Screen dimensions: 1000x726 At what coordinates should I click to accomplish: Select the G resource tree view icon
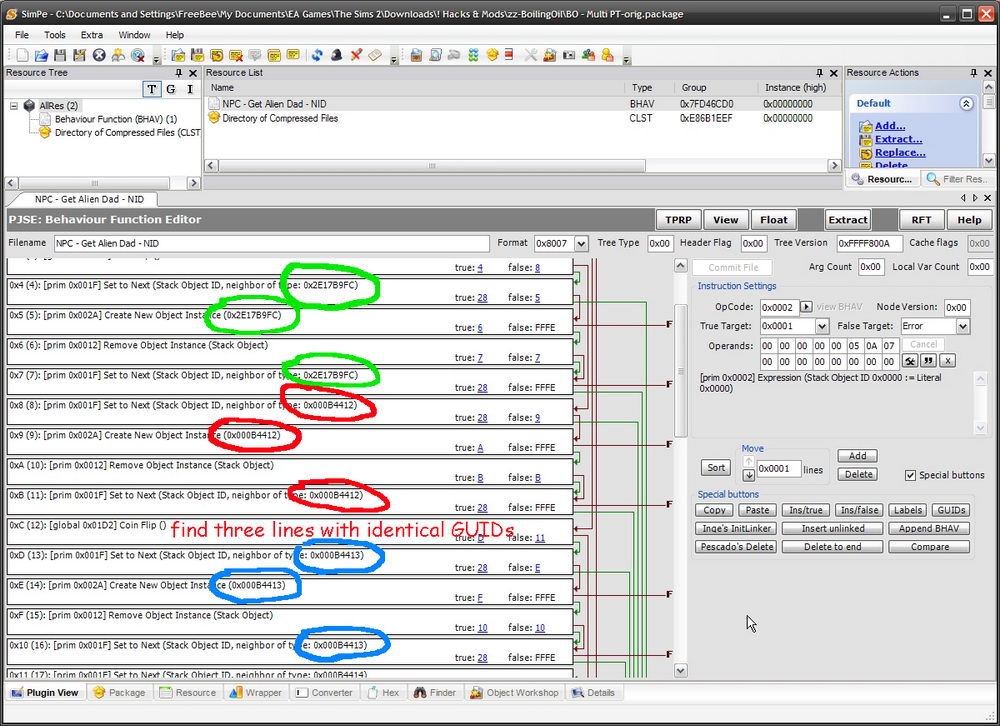[x=171, y=90]
